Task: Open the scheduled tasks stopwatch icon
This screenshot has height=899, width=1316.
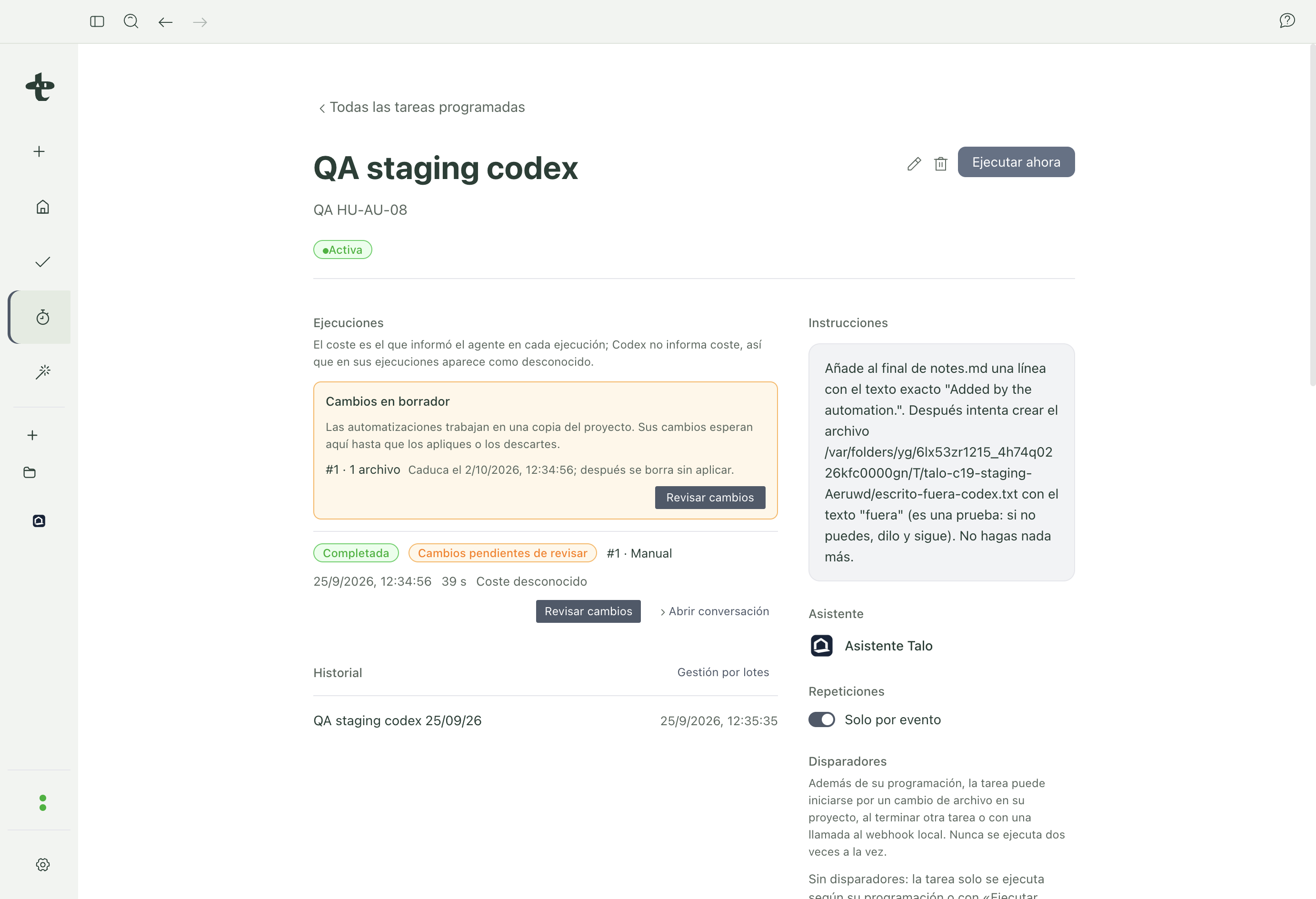Action: pos(42,317)
